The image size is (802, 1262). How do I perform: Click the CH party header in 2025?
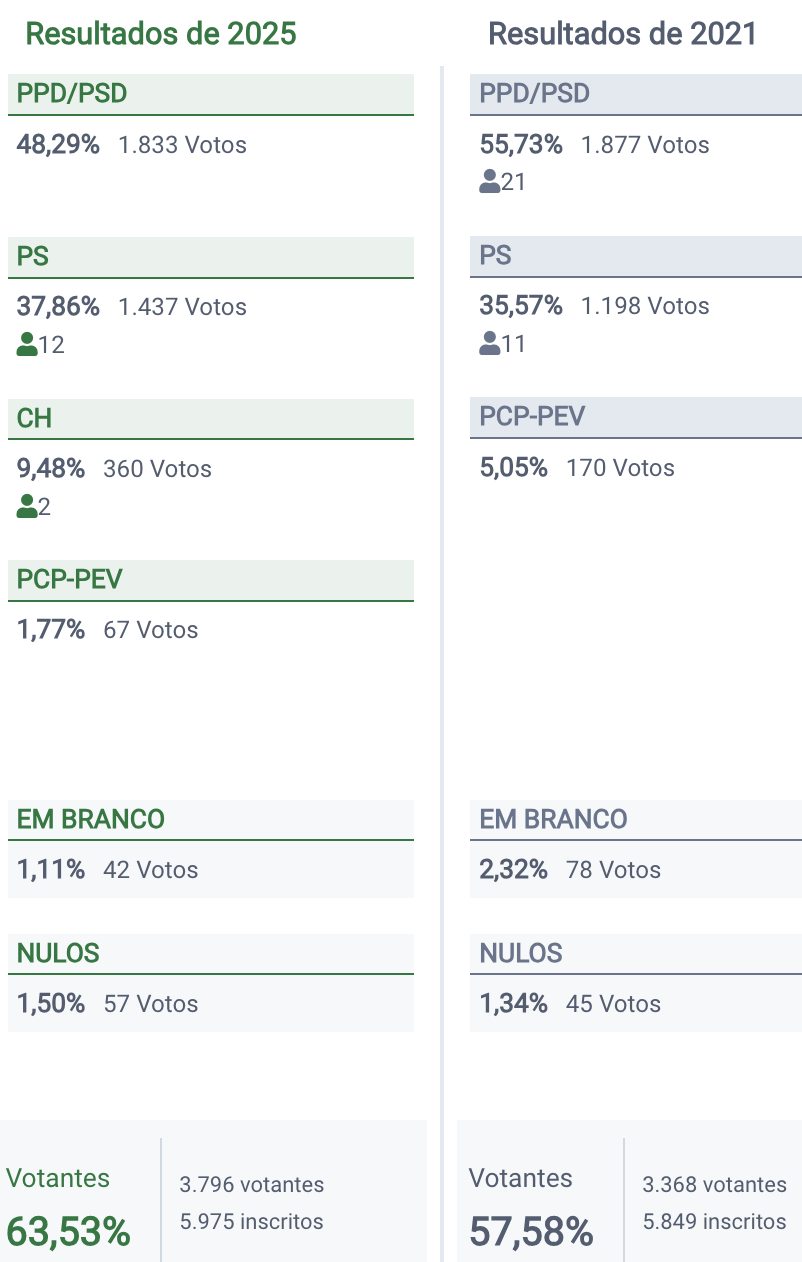(35, 418)
